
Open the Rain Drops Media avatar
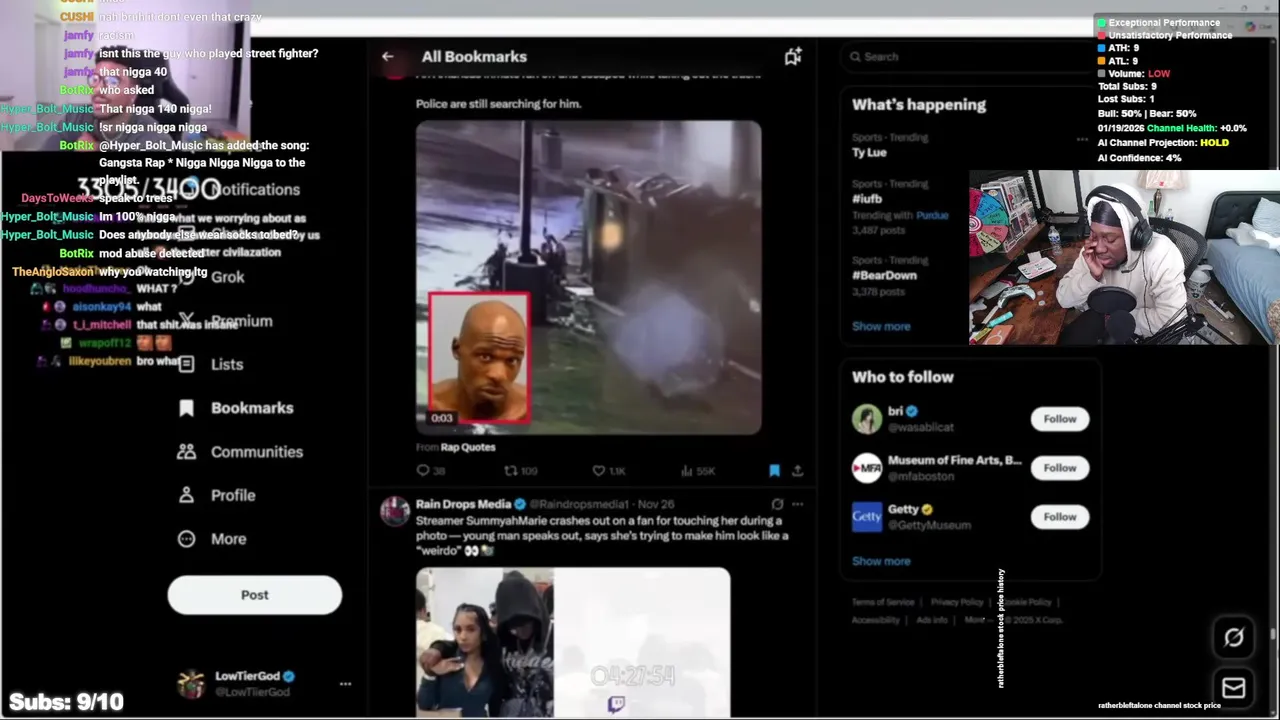point(394,511)
